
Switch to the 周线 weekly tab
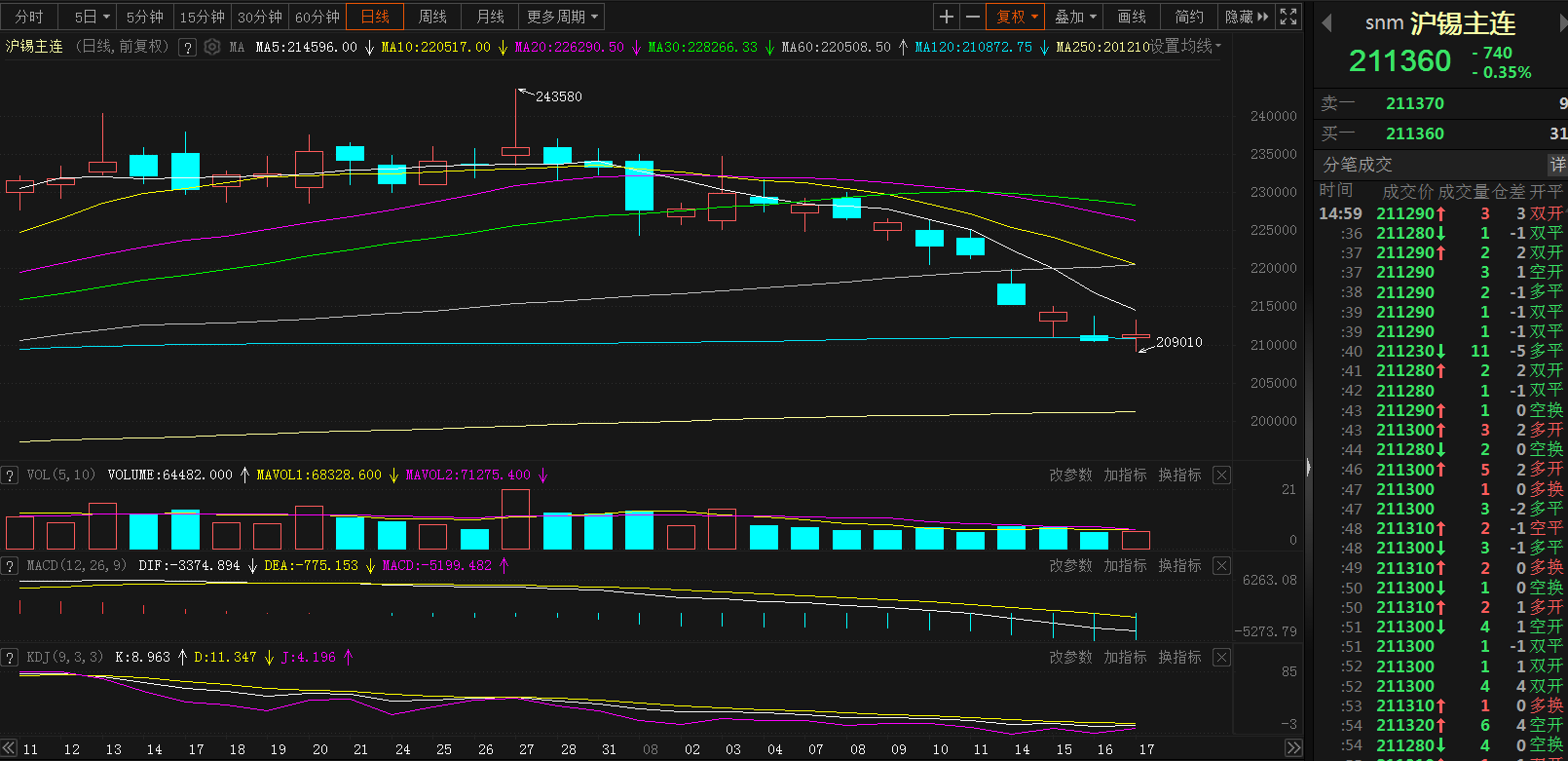pyautogui.click(x=432, y=17)
